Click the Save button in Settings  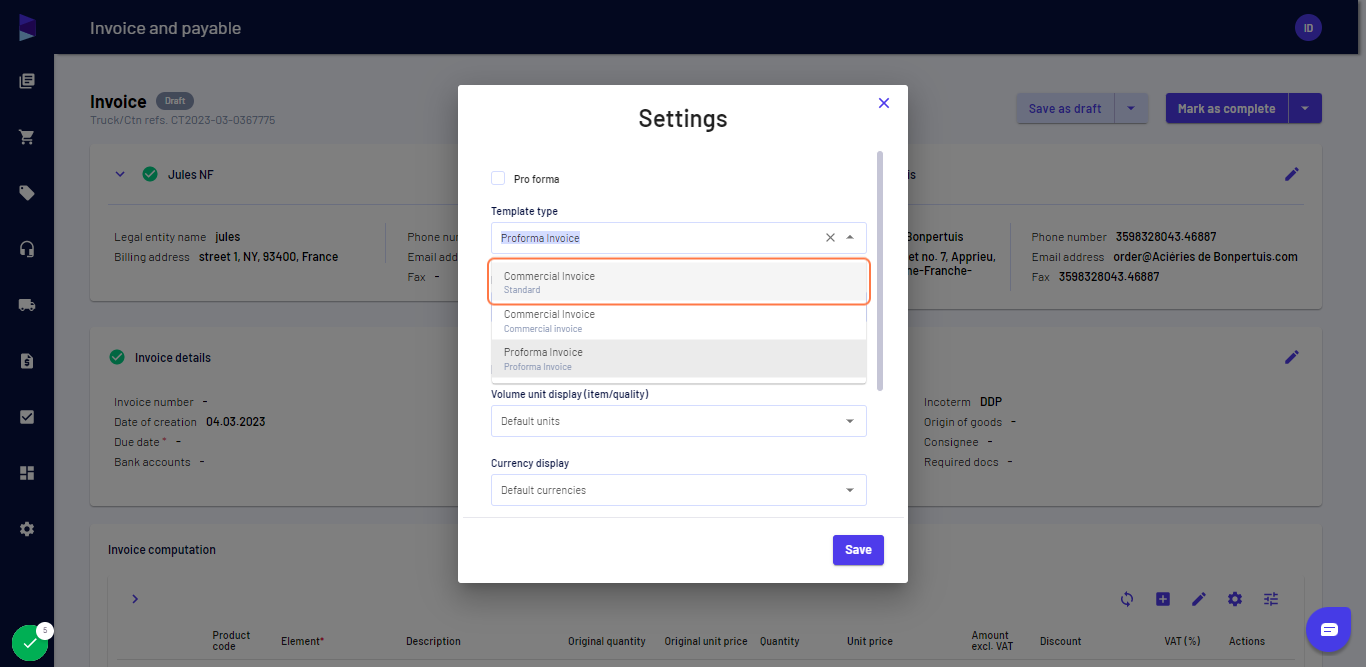[x=858, y=550]
